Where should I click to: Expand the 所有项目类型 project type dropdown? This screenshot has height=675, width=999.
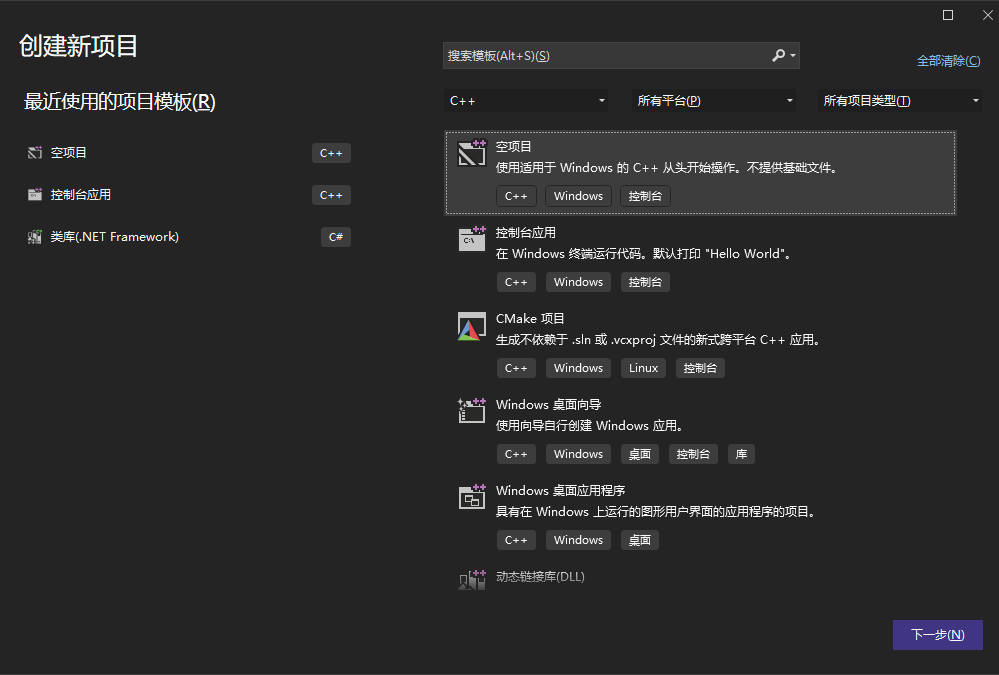(x=899, y=100)
